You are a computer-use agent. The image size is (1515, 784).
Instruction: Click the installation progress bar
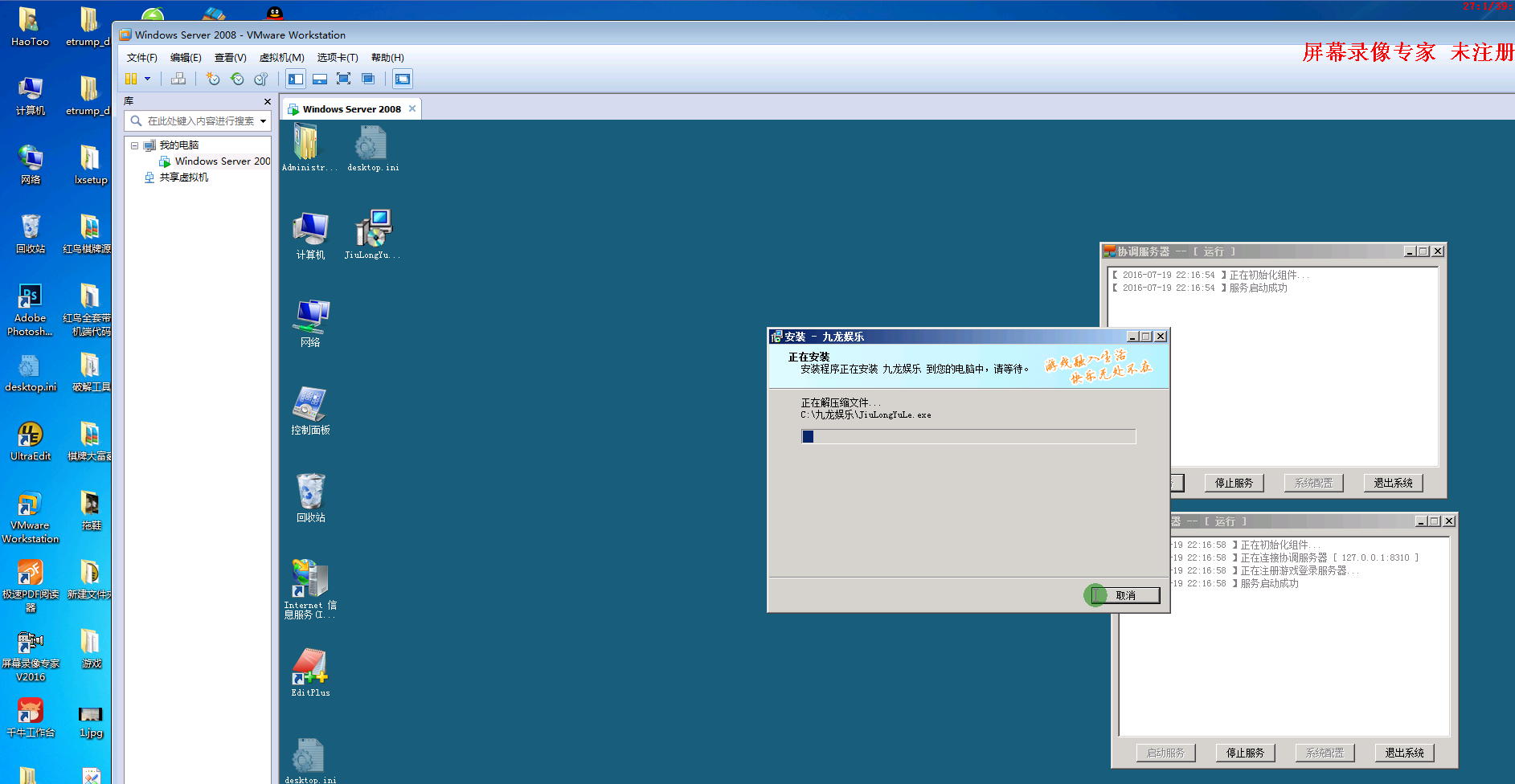[968, 436]
